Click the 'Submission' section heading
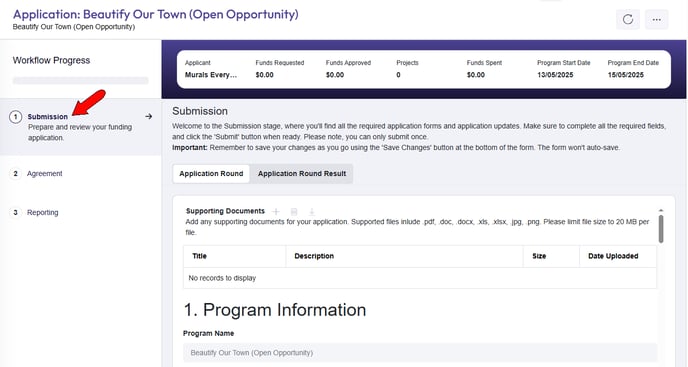The height and width of the screenshot is (367, 688). [x=200, y=111]
